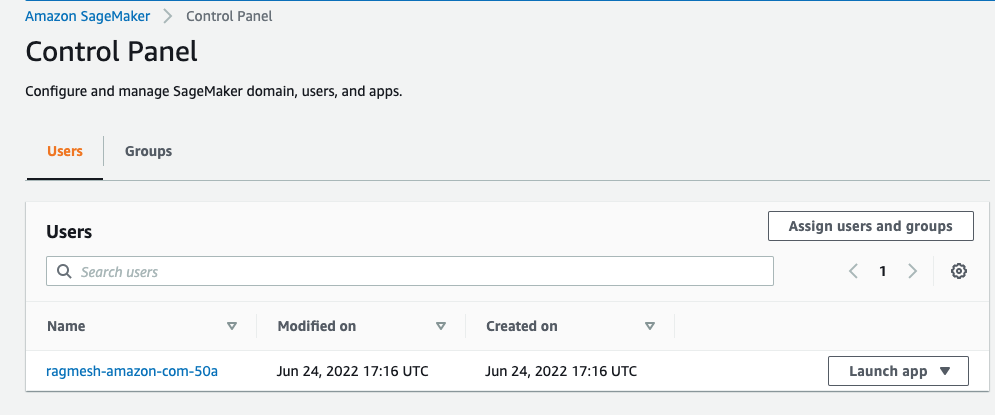Click the Name column header
Viewport: 995px width, 415px height.
pos(66,326)
